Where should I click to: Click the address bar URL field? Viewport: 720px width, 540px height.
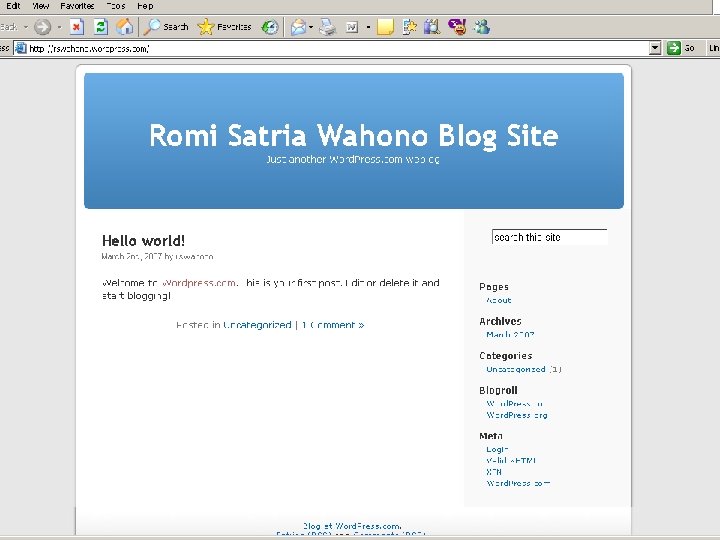click(x=338, y=48)
